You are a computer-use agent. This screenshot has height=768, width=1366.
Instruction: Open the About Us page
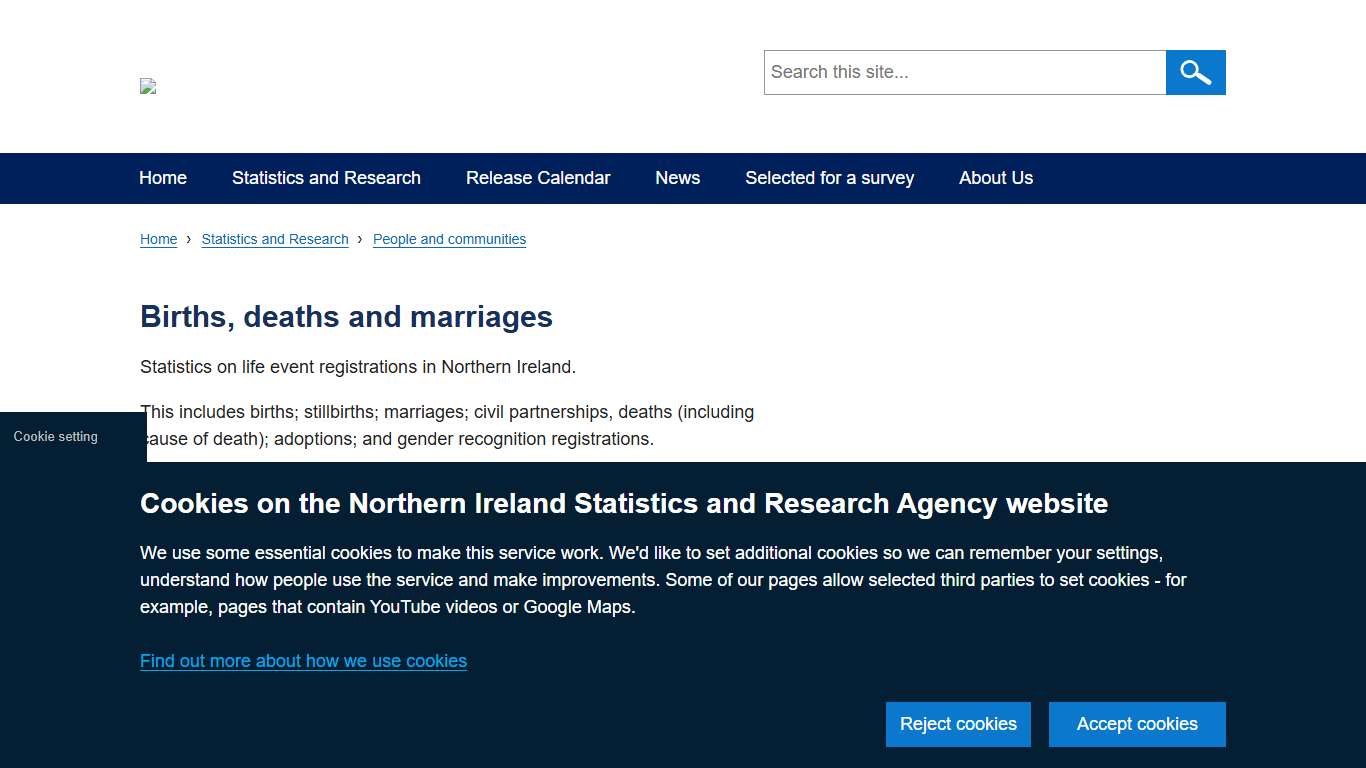pos(996,178)
